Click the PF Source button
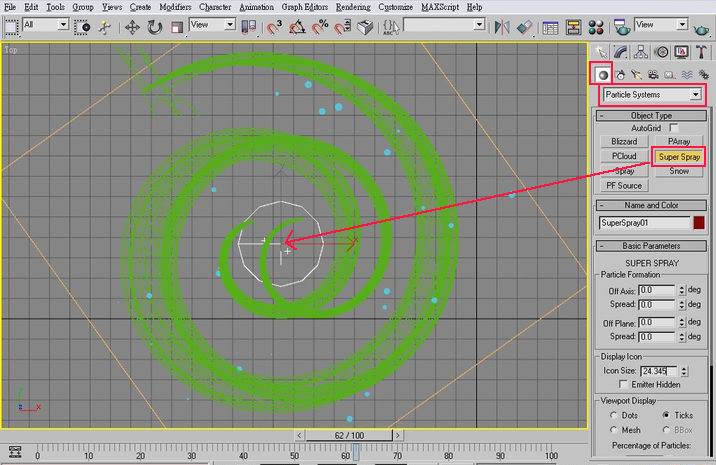 [624, 185]
